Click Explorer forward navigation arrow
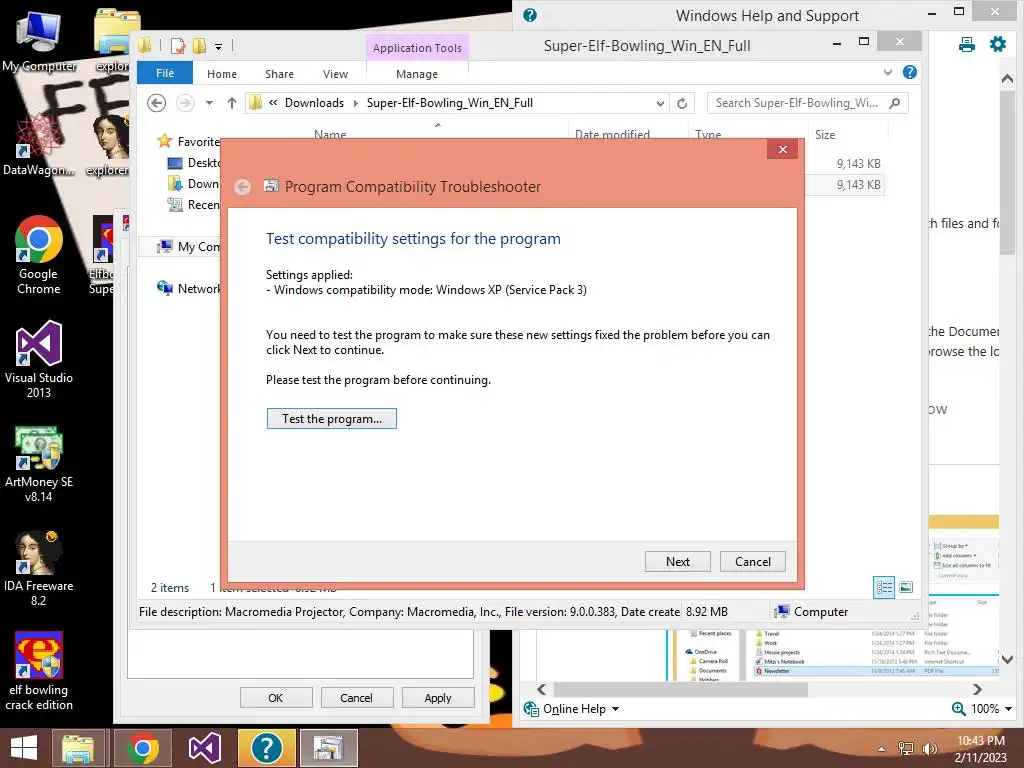This screenshot has width=1024, height=768. pos(185,103)
